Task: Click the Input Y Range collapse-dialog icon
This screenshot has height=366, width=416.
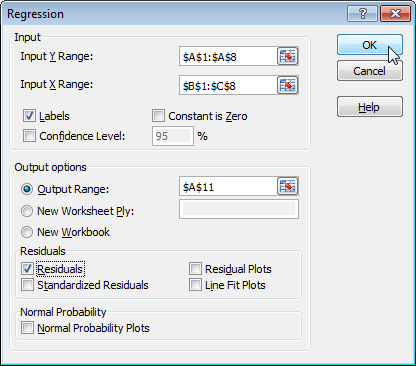Action: 288,56
